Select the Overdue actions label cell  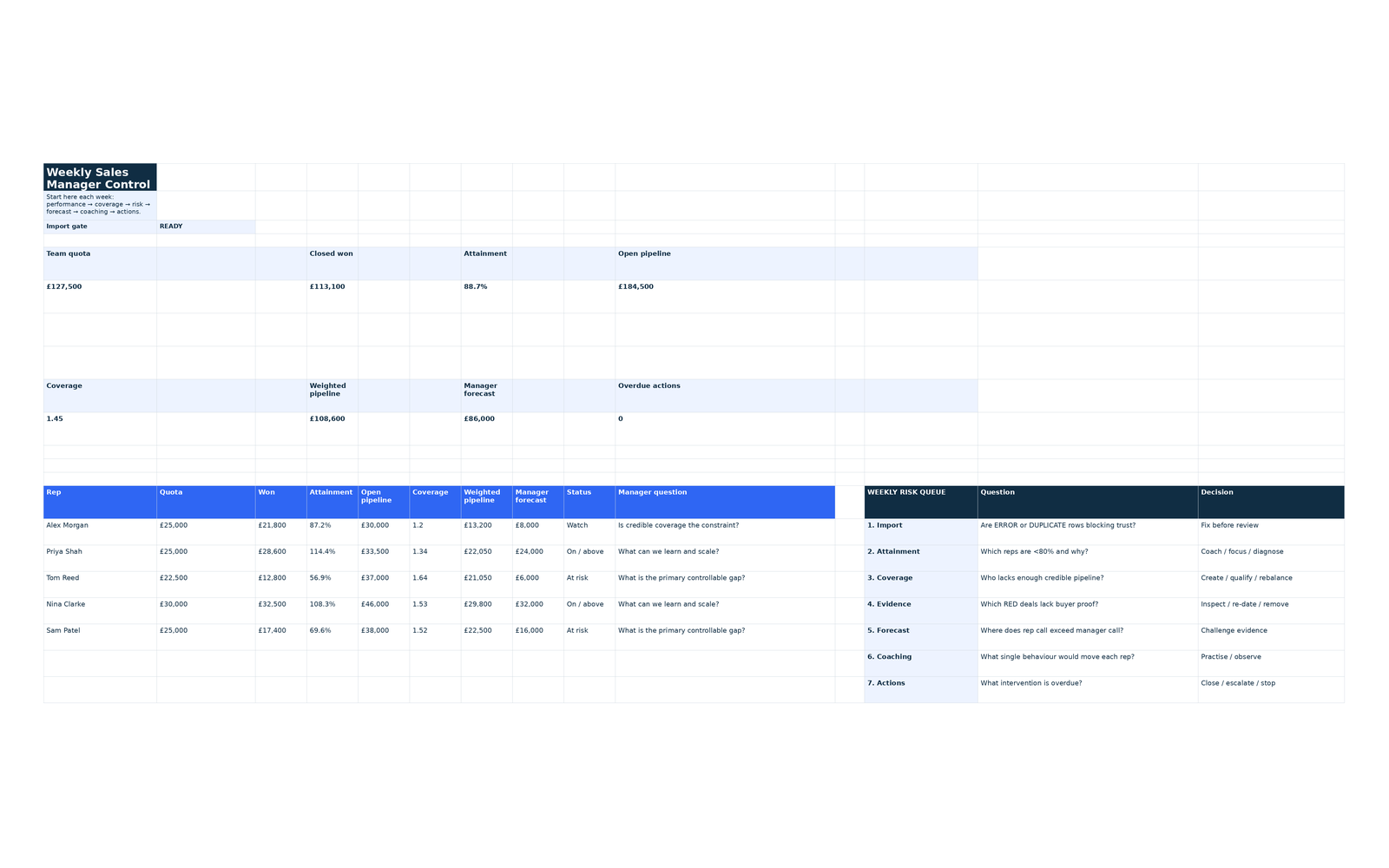[x=725, y=395]
